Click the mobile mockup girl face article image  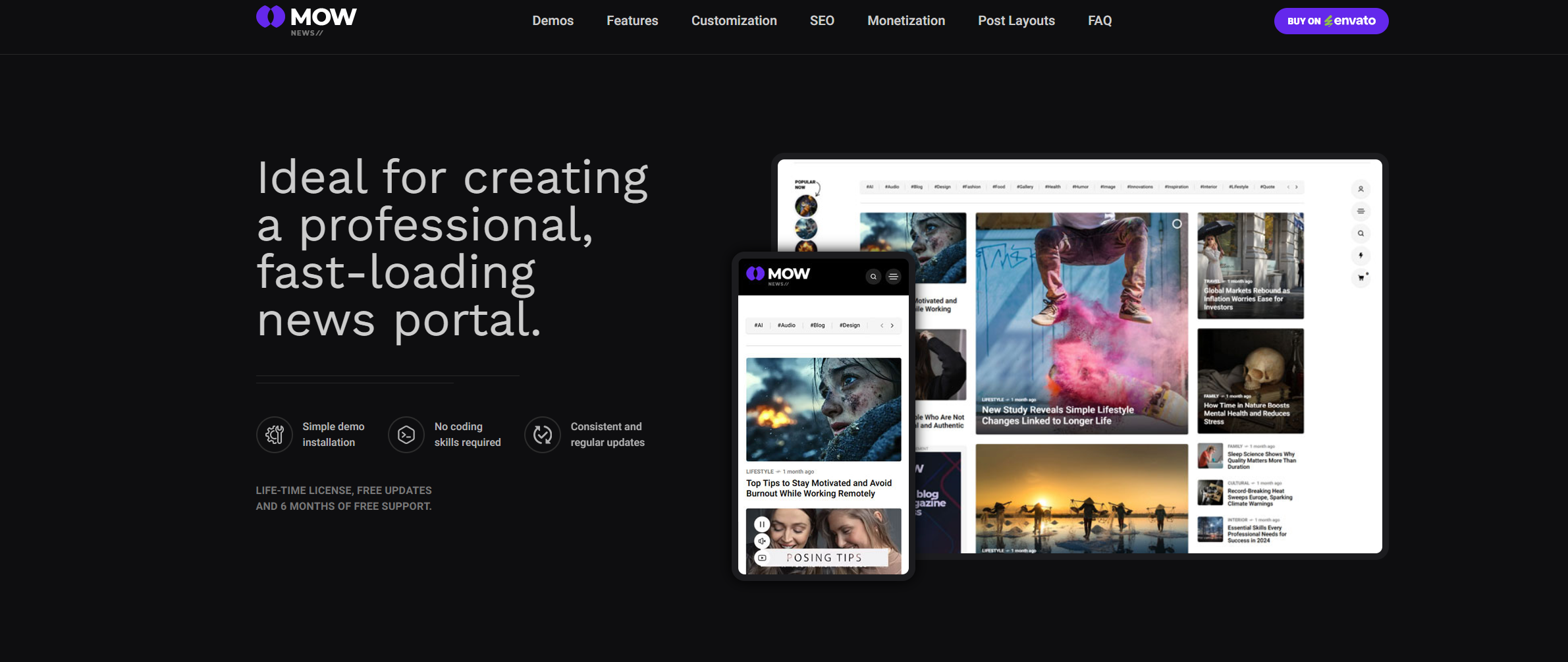click(x=823, y=409)
